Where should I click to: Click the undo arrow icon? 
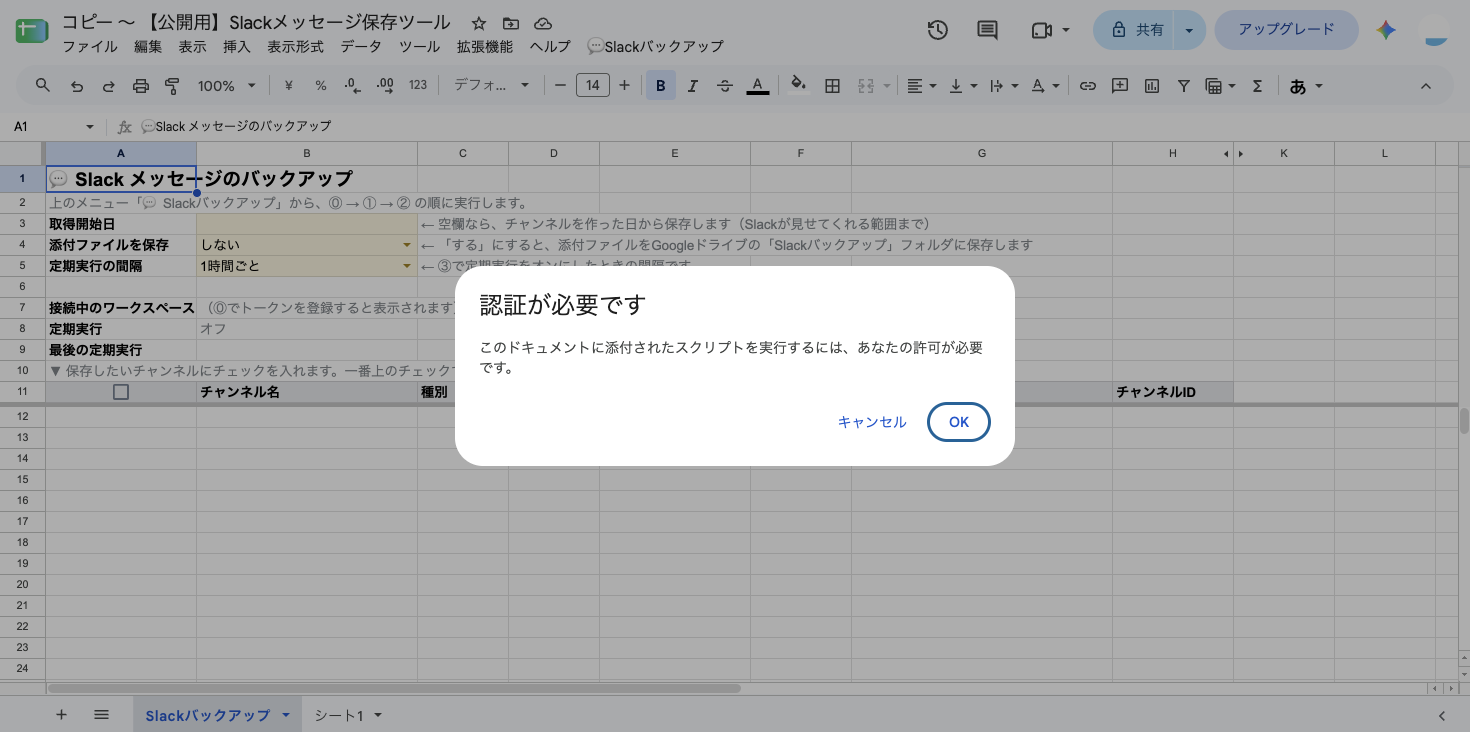tap(77, 86)
